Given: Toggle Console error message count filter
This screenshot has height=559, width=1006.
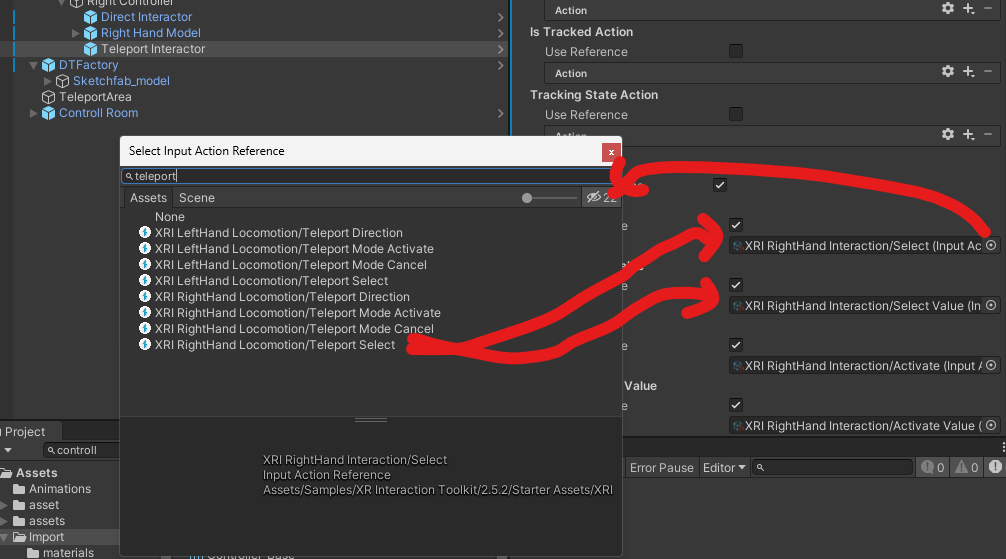Looking at the screenshot, I should tap(994, 467).
